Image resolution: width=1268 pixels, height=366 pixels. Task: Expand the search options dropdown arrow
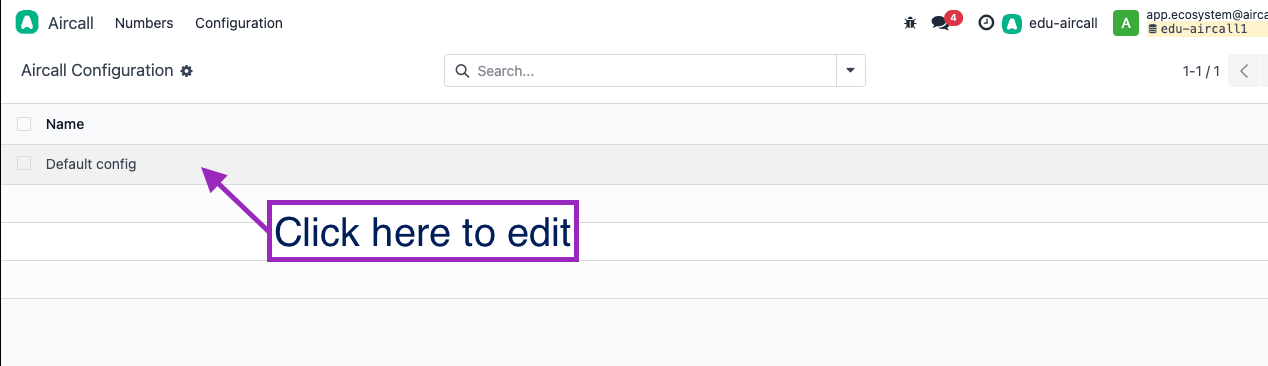[x=851, y=71]
